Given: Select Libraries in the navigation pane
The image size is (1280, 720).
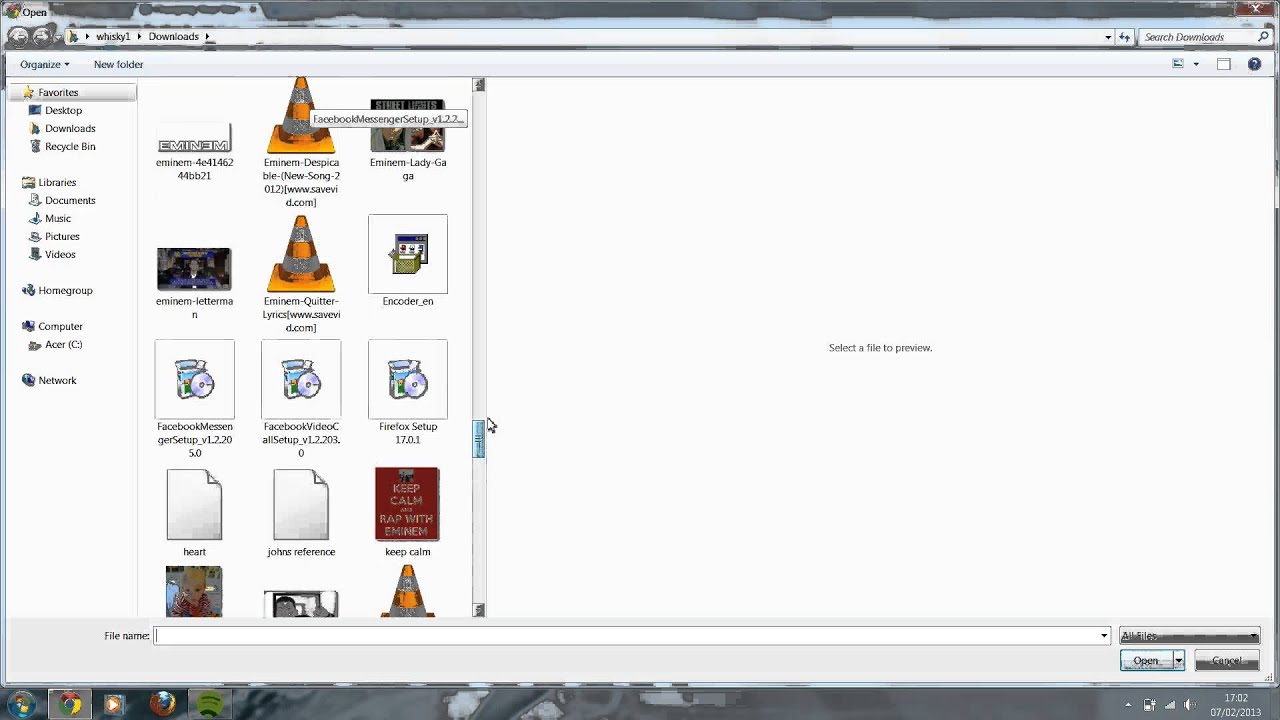Looking at the screenshot, I should 57,182.
